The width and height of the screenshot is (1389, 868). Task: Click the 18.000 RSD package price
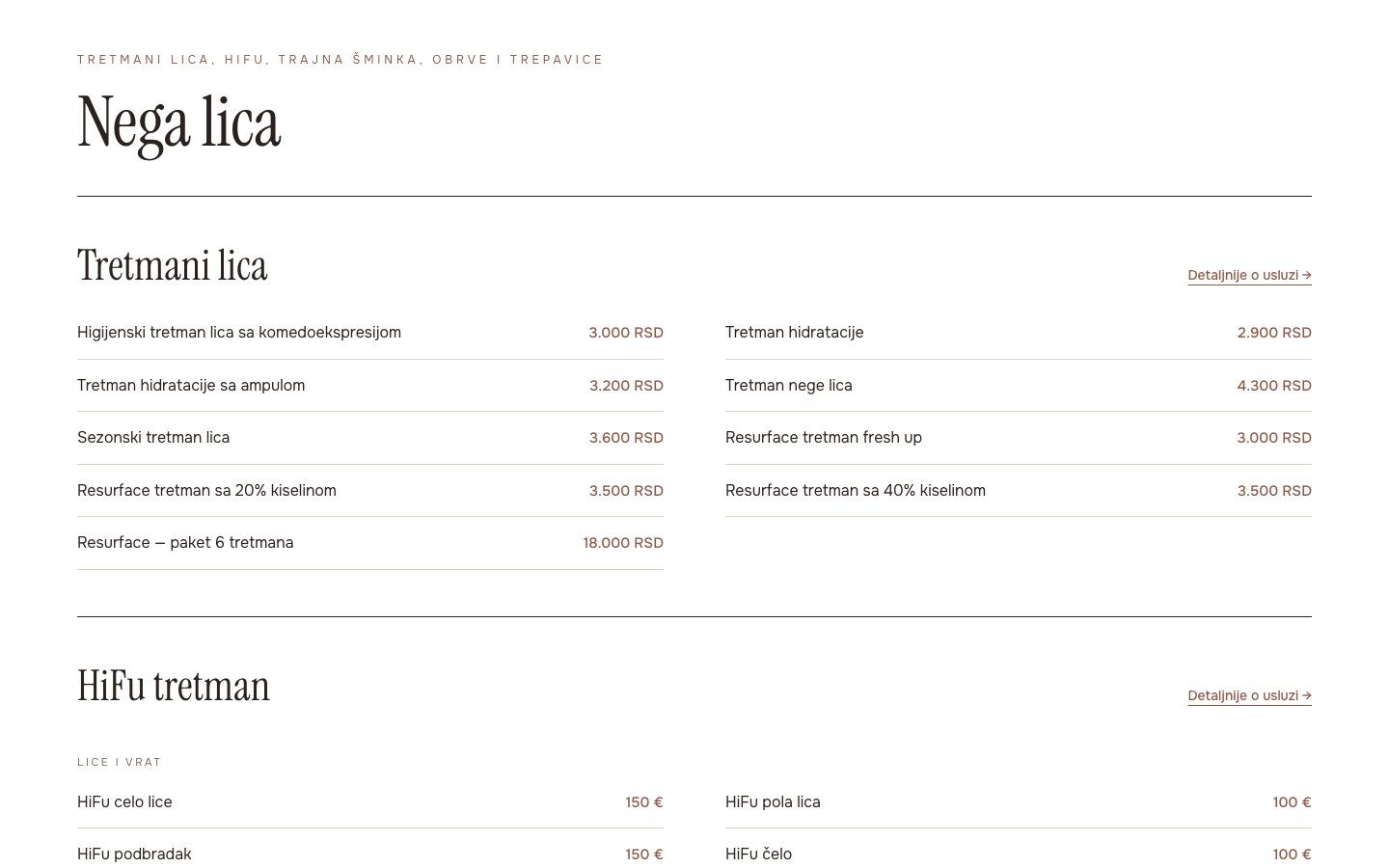[623, 543]
